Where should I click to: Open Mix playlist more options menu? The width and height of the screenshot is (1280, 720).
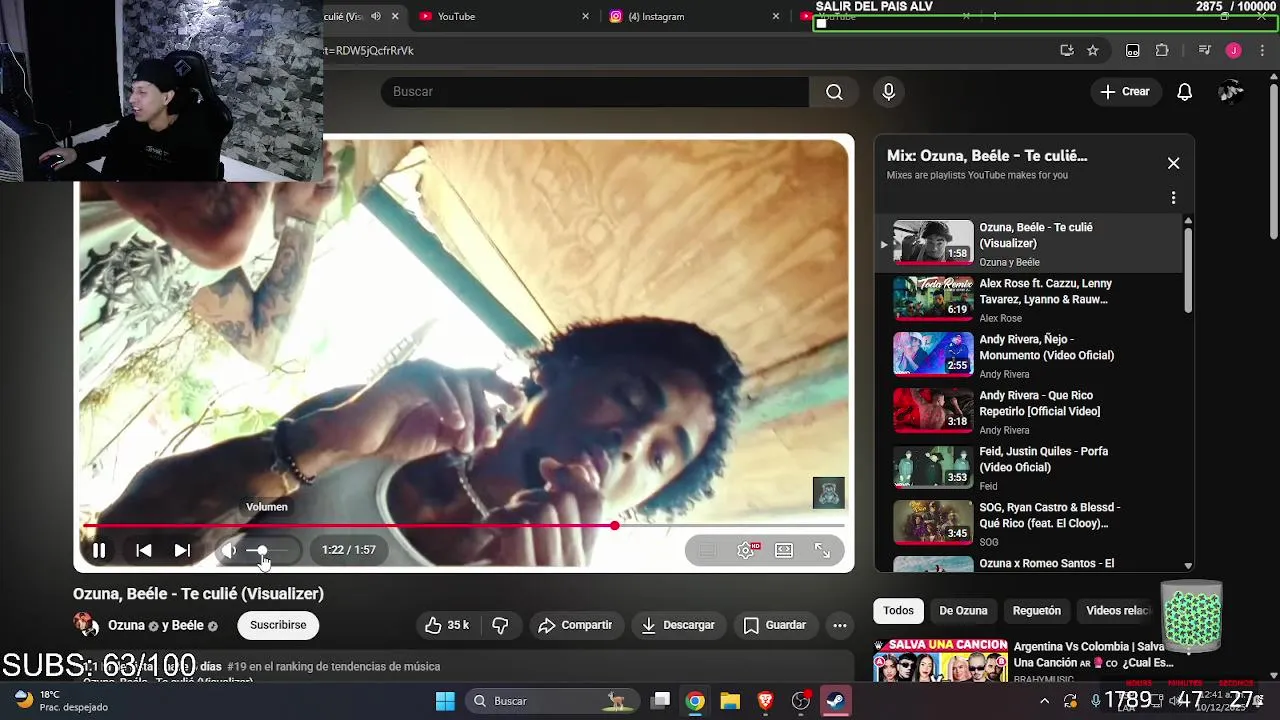pyautogui.click(x=1173, y=198)
